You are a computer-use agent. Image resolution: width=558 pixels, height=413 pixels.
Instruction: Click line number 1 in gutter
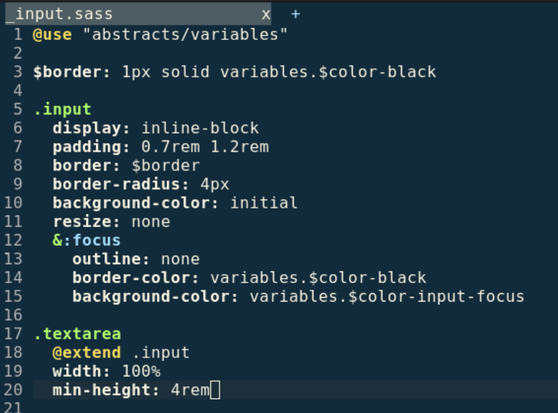point(17,35)
